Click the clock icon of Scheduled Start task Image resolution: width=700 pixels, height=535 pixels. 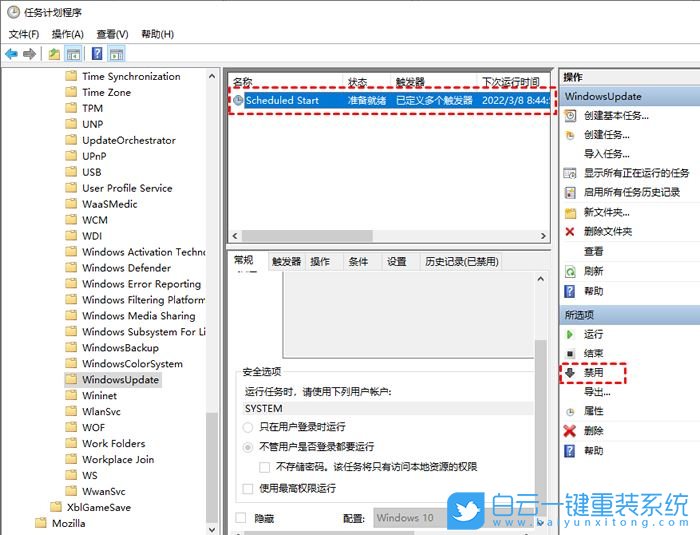coord(238,100)
